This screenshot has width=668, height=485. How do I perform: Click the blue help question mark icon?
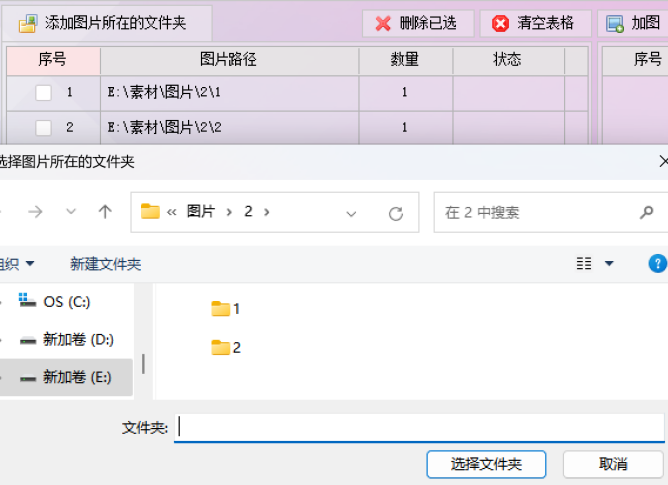[x=657, y=263]
